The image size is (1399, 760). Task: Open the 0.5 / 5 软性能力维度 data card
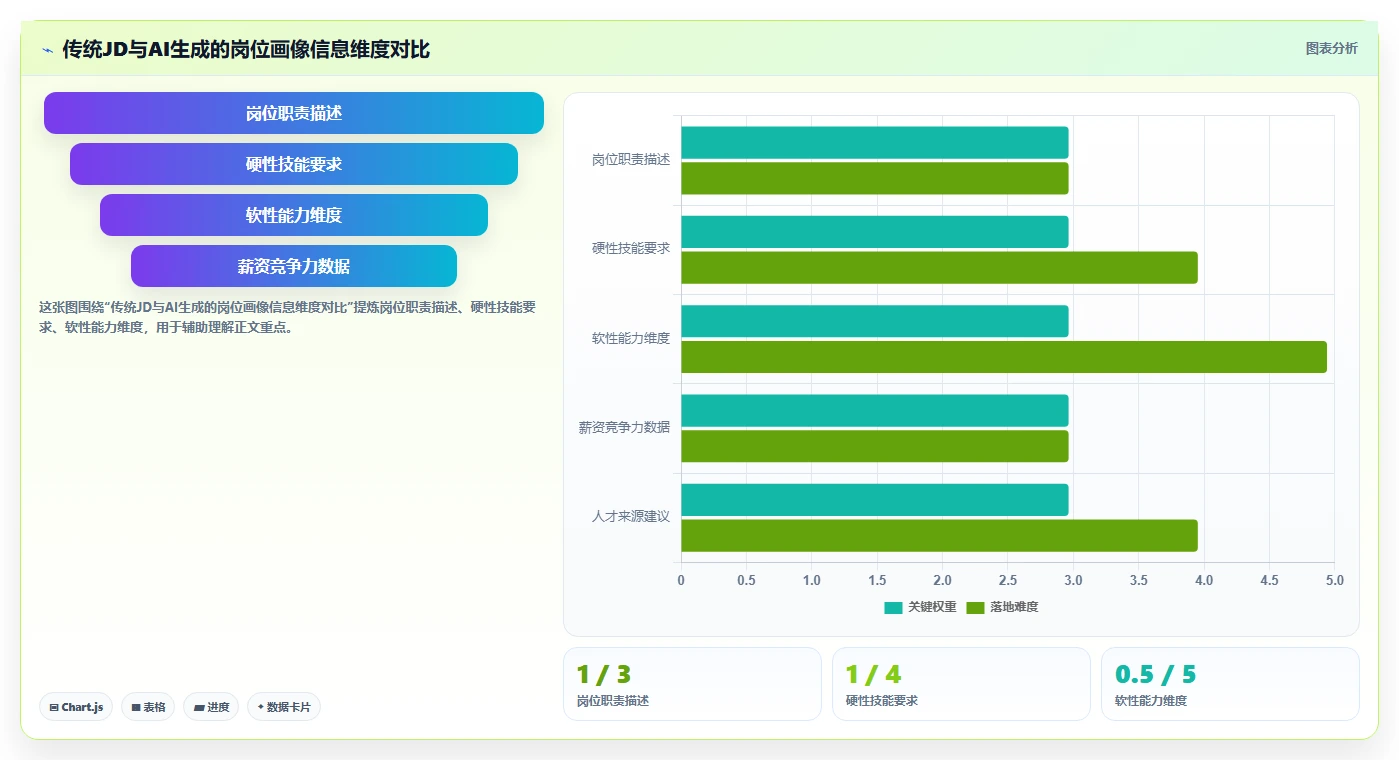point(1230,684)
